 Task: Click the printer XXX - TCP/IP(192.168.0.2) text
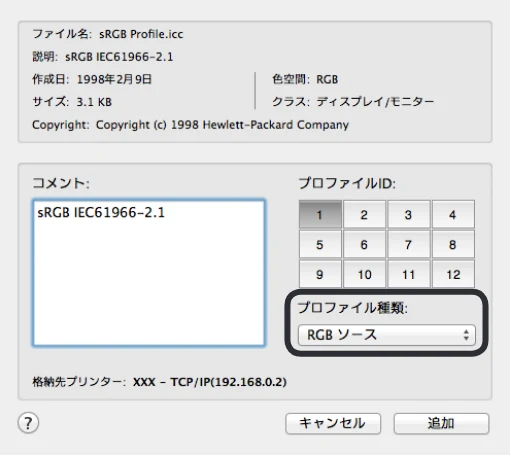pyautogui.click(x=210, y=382)
